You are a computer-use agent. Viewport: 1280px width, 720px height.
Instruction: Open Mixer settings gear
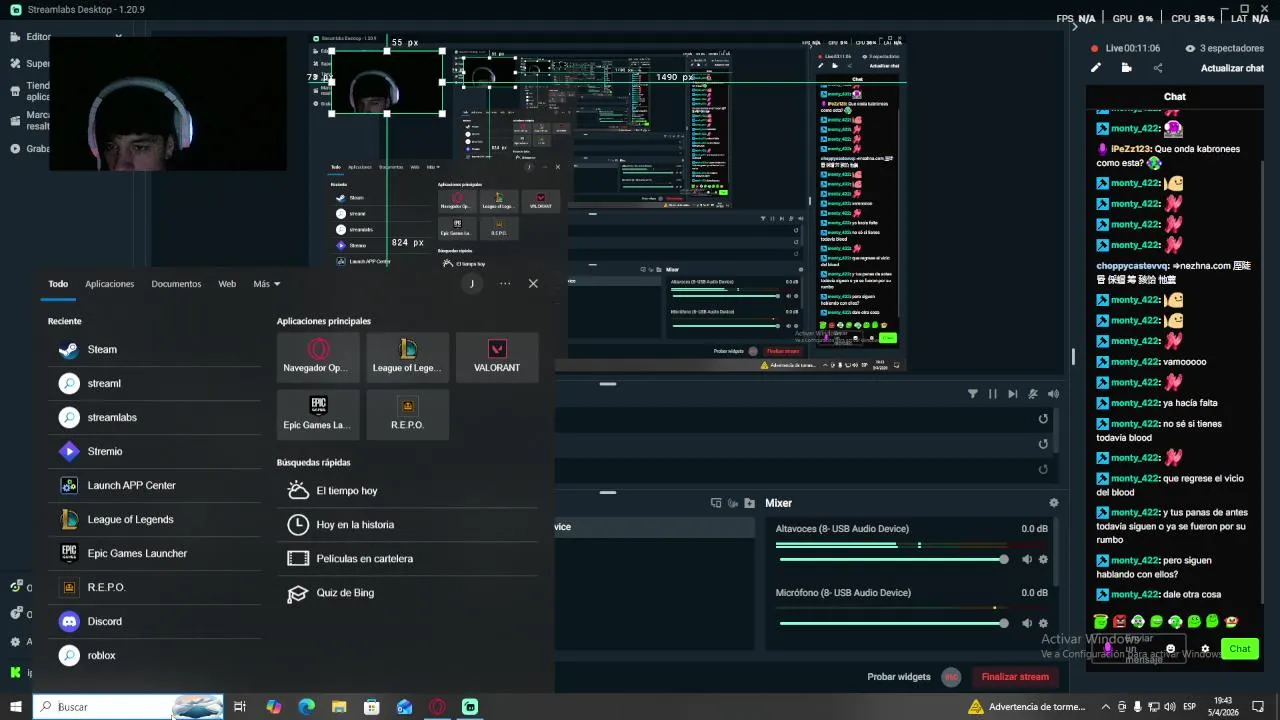click(x=1053, y=503)
